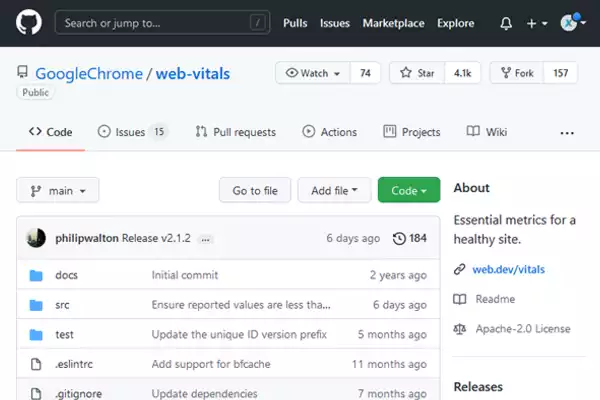This screenshot has height=400, width=600.
Task: View the 157 forks count
Action: 561,73
